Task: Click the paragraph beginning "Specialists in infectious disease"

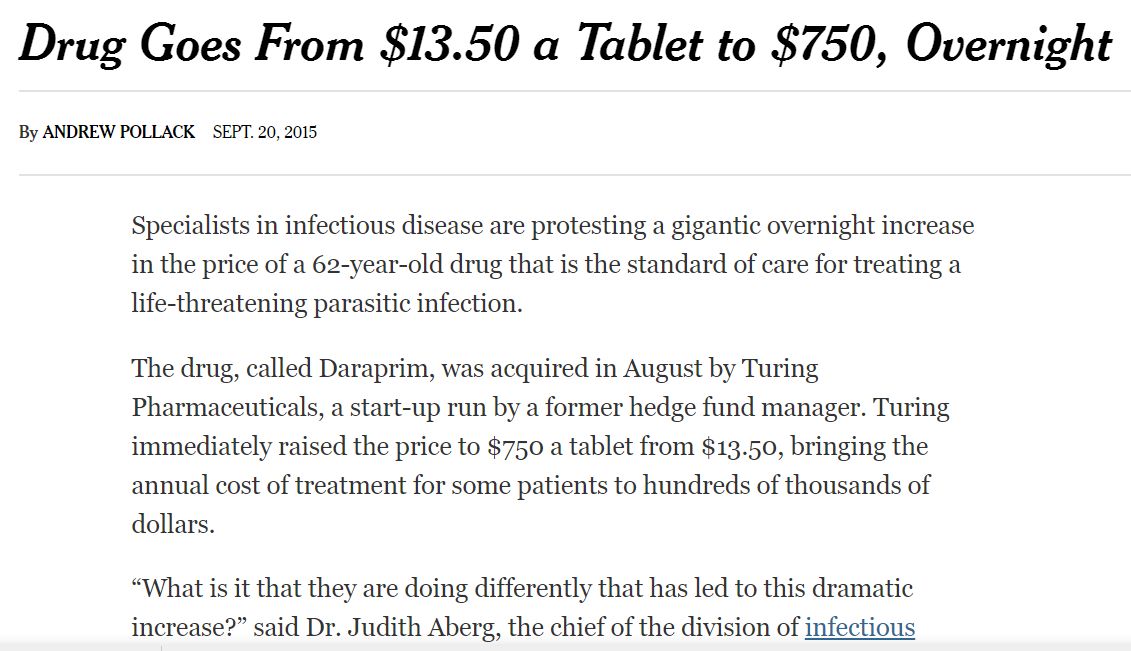Action: pyautogui.click(x=553, y=265)
